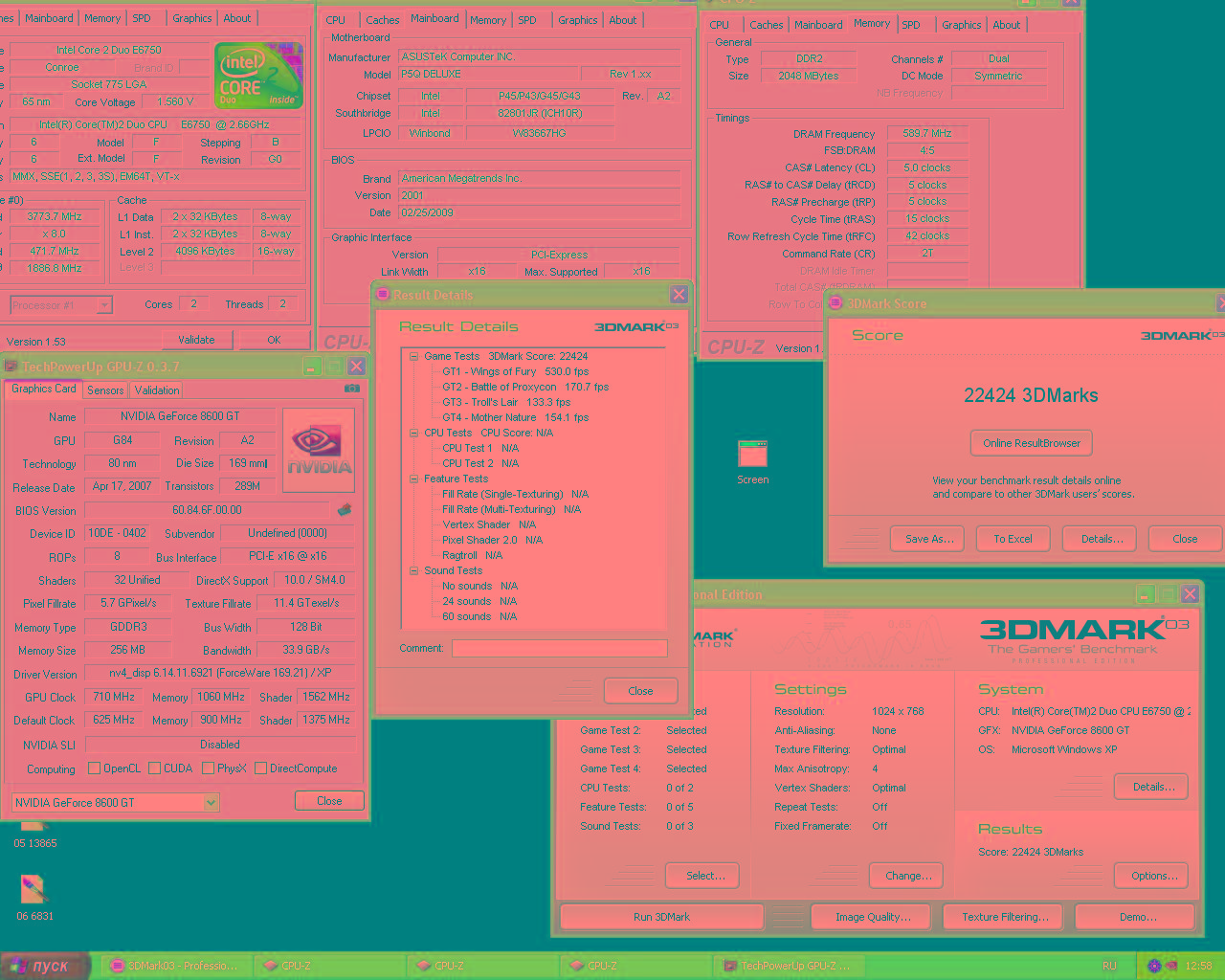Close the Result Details dialog with Close button
Viewport: 1225px width, 980px height.
(x=640, y=691)
